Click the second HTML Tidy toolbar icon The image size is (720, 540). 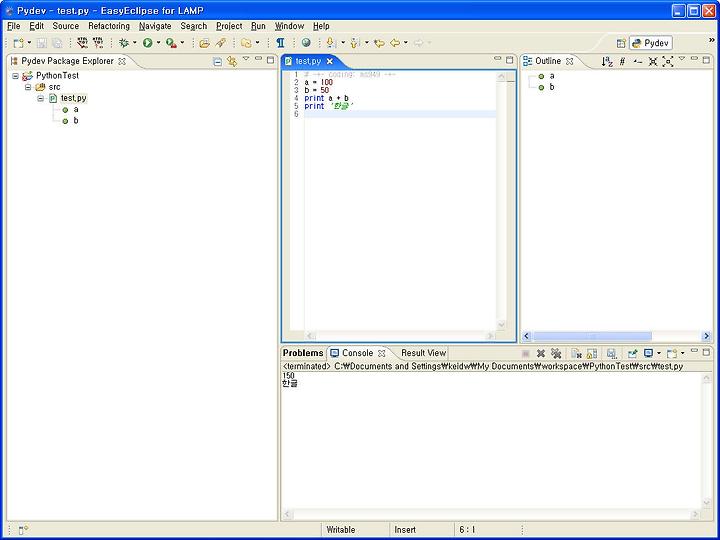(98, 43)
